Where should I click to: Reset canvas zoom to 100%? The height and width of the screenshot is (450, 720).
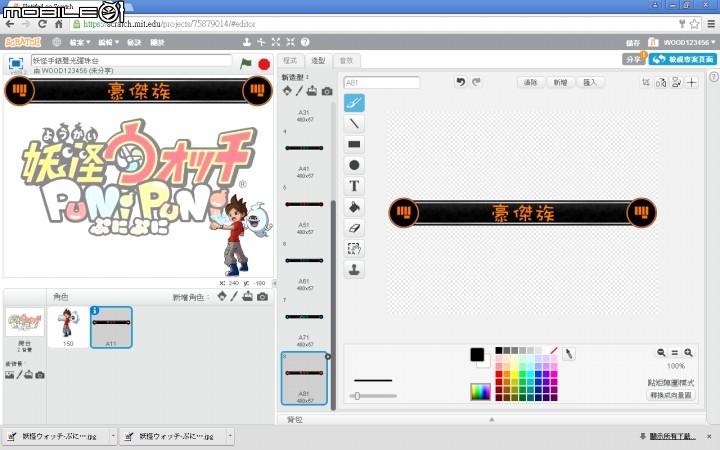(x=675, y=353)
